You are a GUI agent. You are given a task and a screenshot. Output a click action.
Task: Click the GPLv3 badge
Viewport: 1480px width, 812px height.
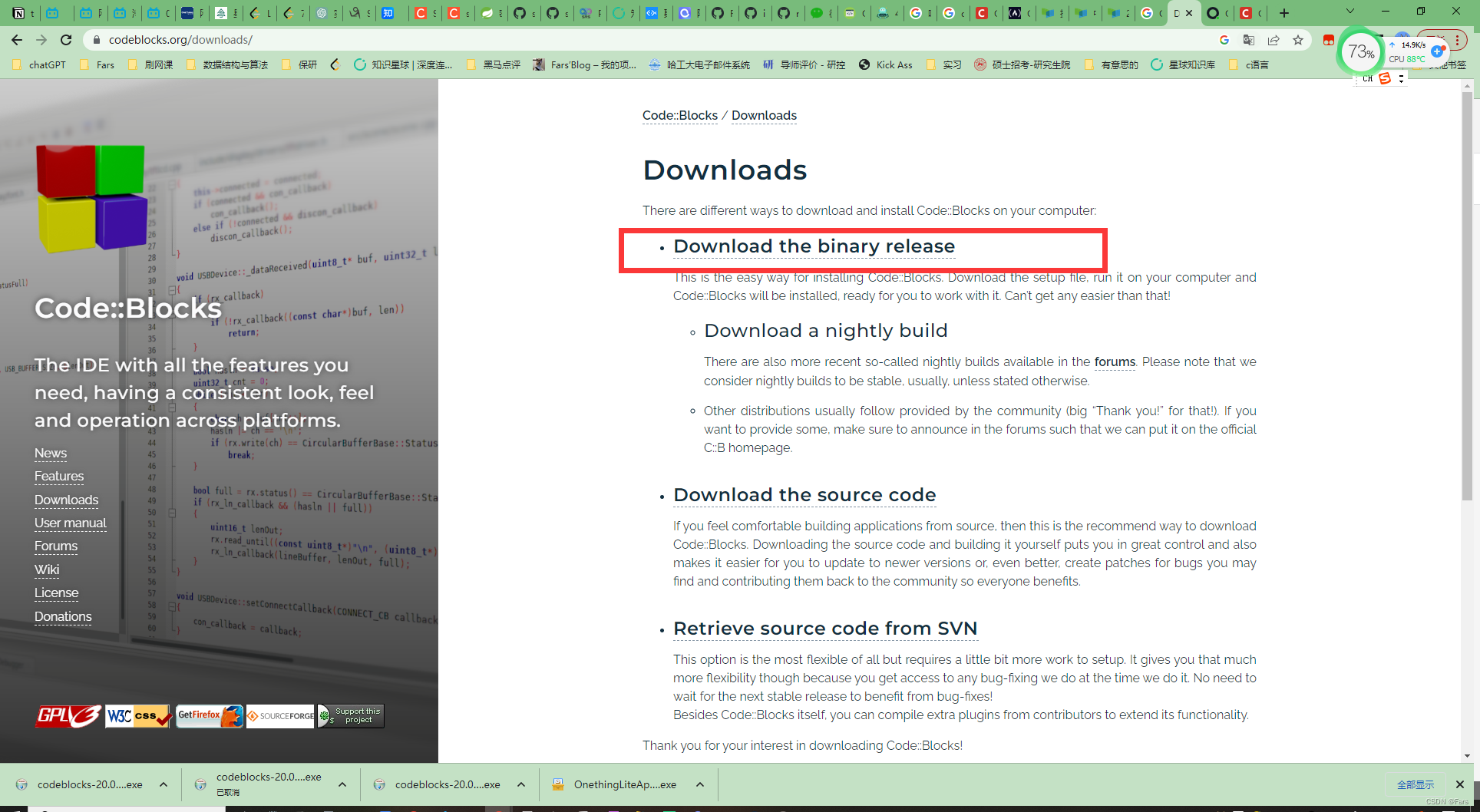[68, 716]
